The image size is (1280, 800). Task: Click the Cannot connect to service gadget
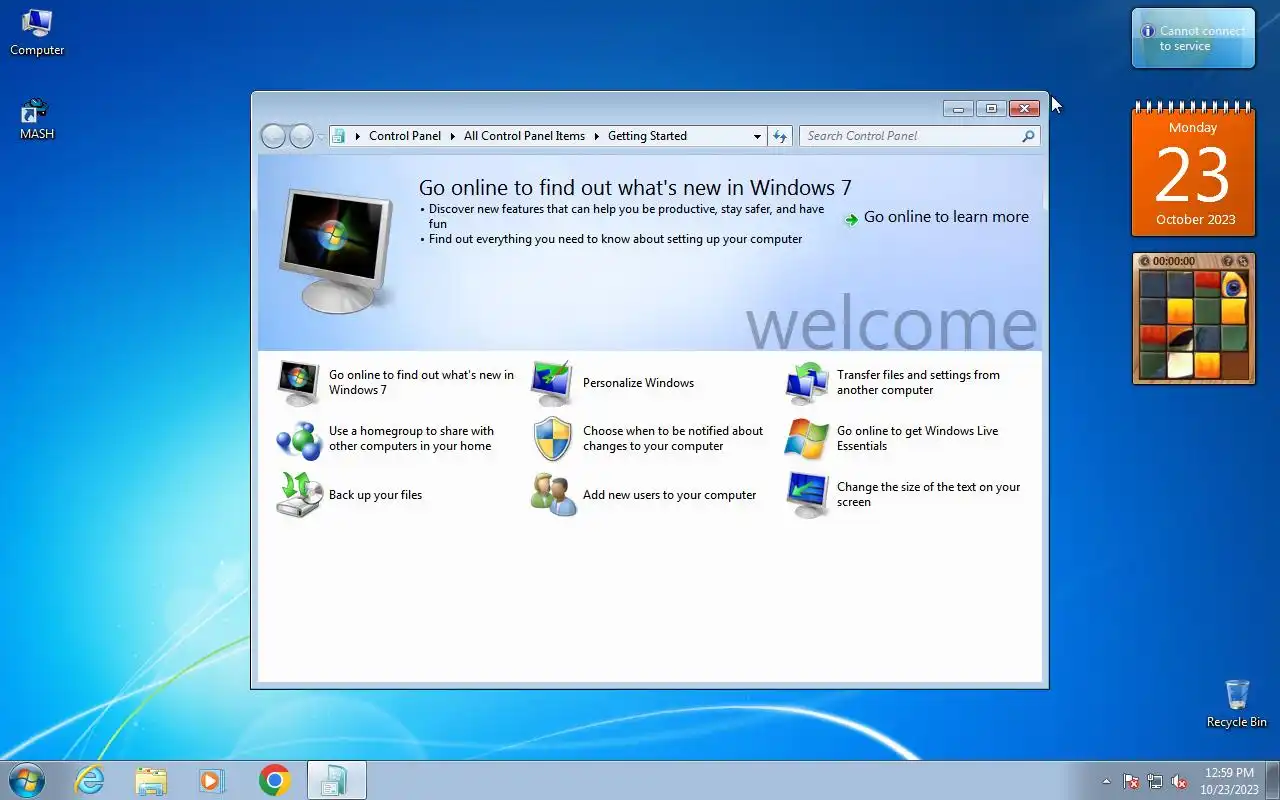pos(1193,39)
